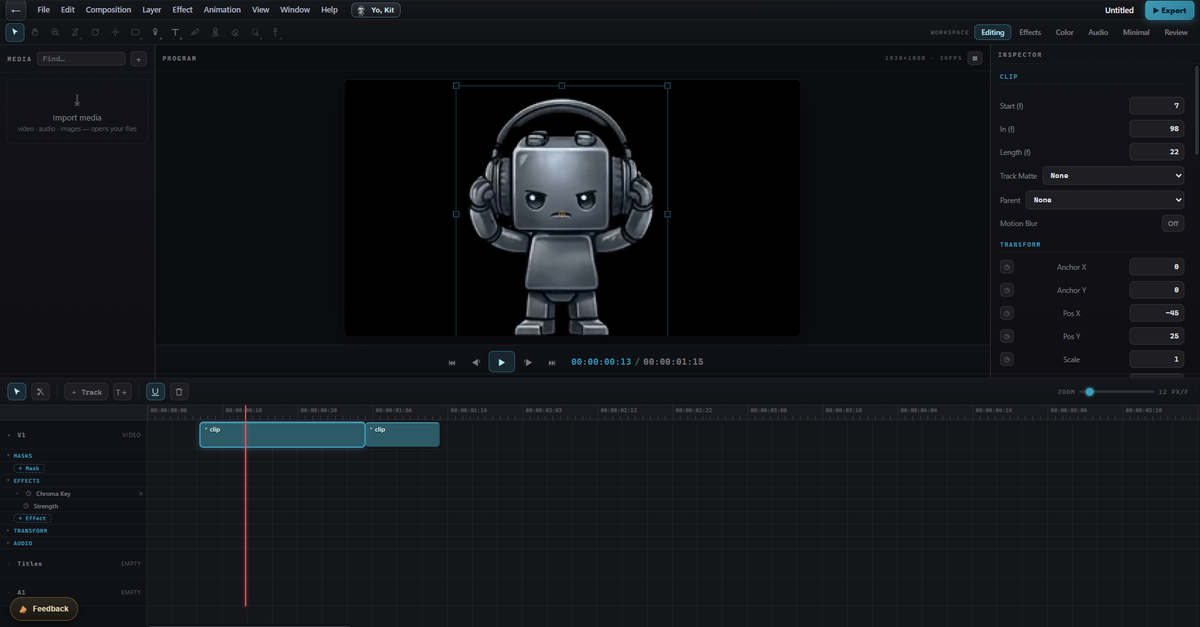Viewport: 1200px width, 627px height.
Task: Click the Inspector panel vertical scrollbar
Action: pos(1196,110)
